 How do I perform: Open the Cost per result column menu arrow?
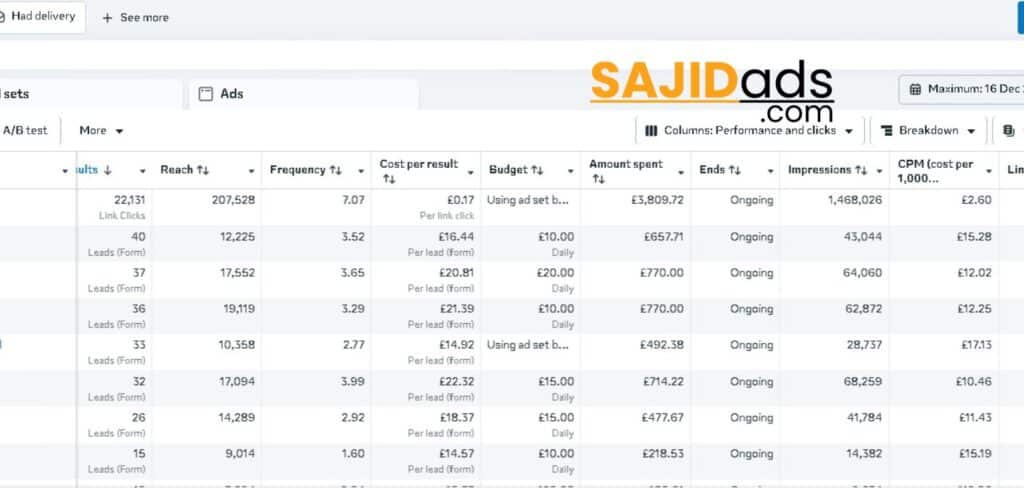(x=470, y=171)
